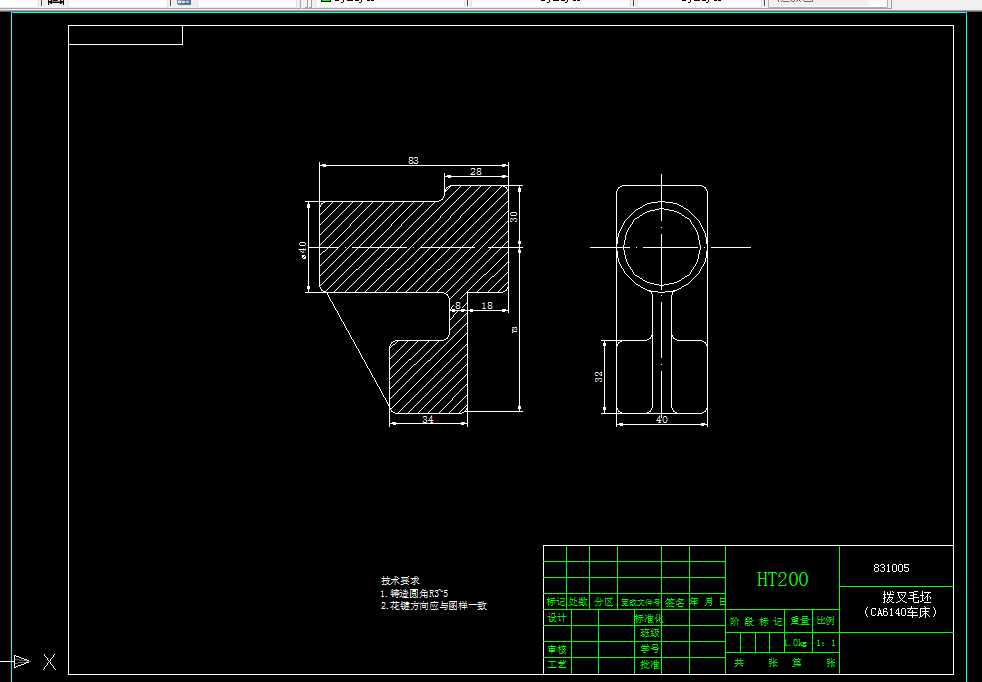Click the 处数 title block cell
This screenshot has width=982, height=682.
[578, 602]
